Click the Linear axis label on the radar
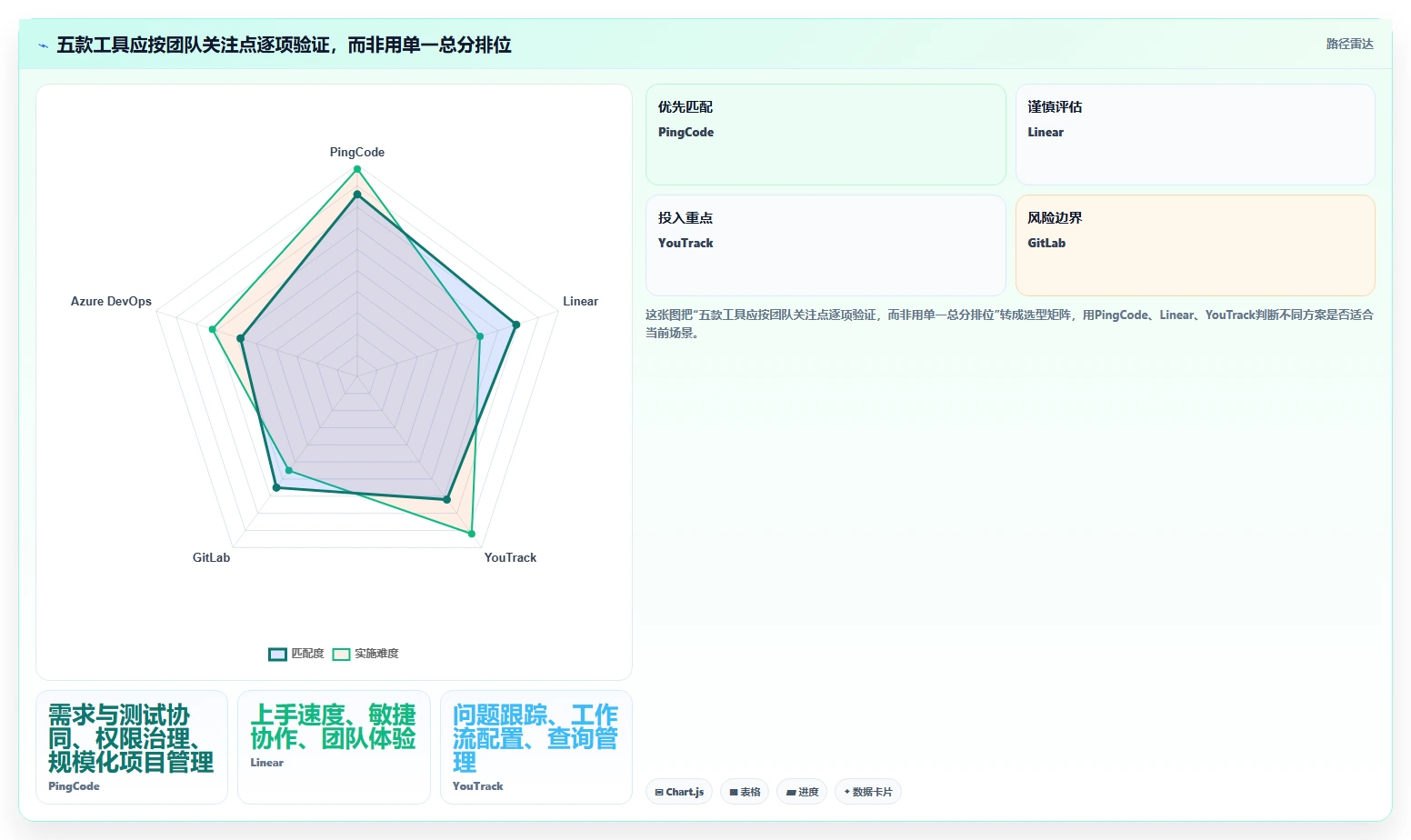The height and width of the screenshot is (840, 1411). [580, 301]
